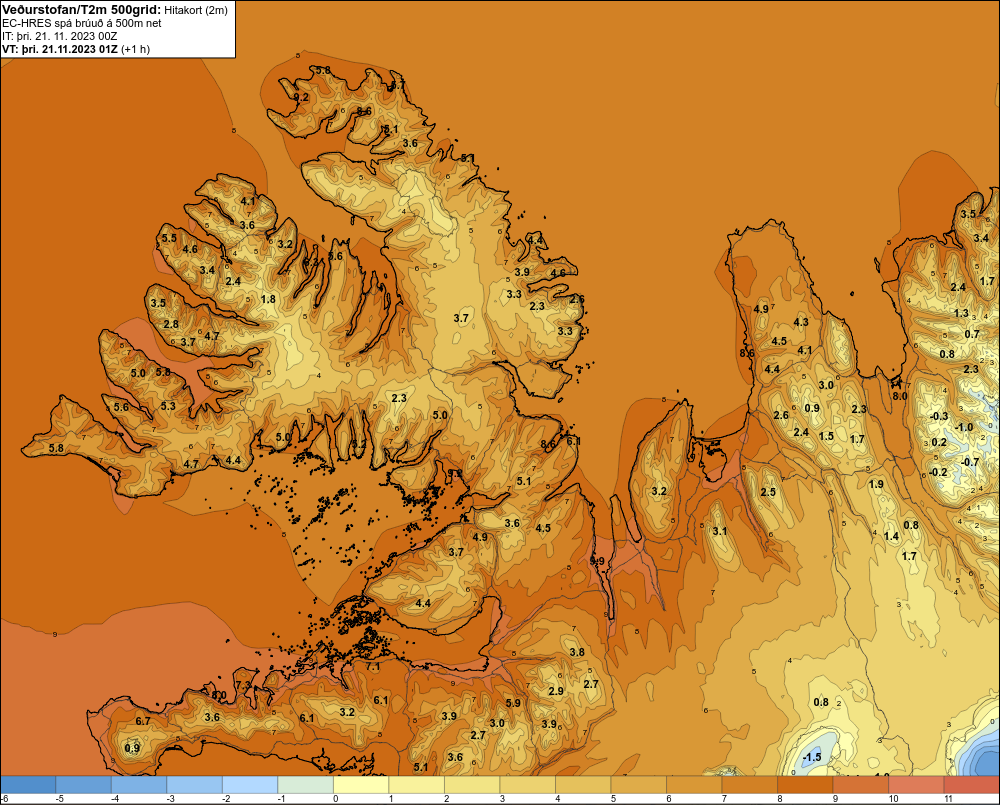Image resolution: width=1000 pixels, height=805 pixels.
Task: Select the legend swatch between 0 and 1
Action: click(361, 784)
